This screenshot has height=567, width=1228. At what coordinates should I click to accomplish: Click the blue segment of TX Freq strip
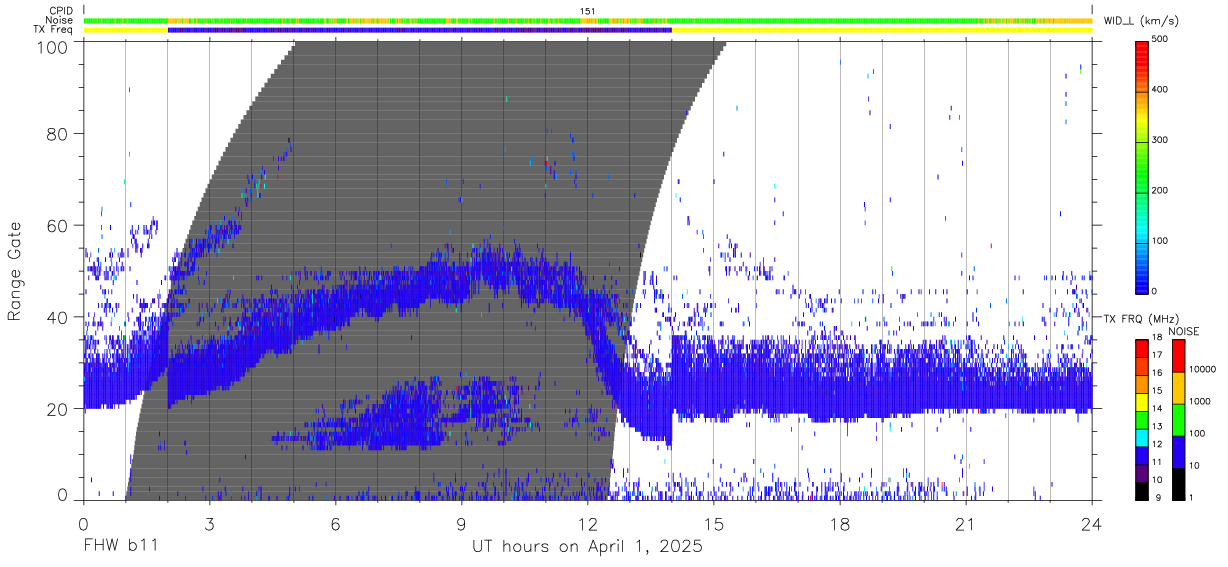point(420,30)
